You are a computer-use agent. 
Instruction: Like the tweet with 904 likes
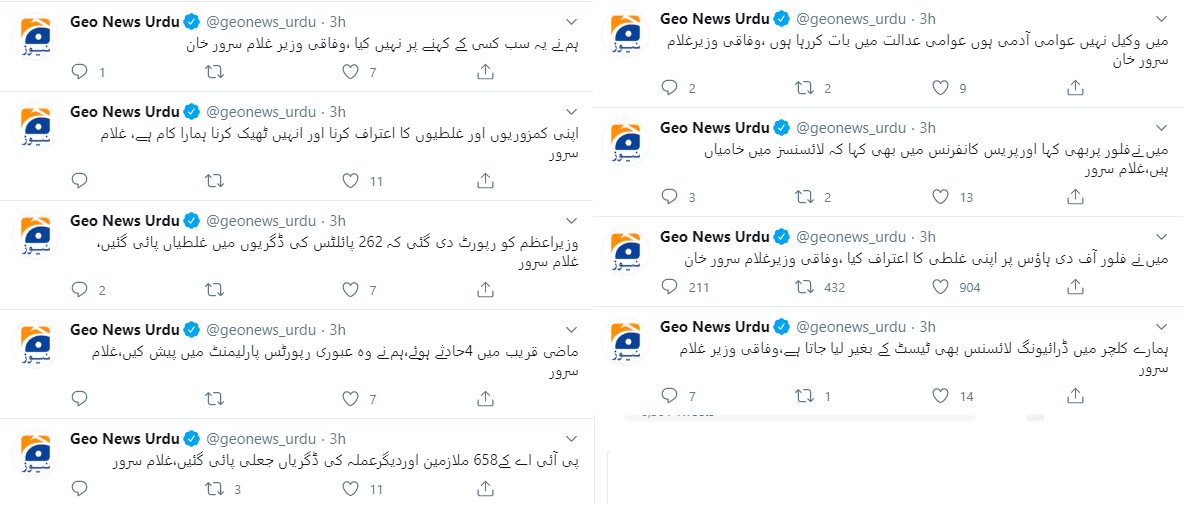click(940, 287)
